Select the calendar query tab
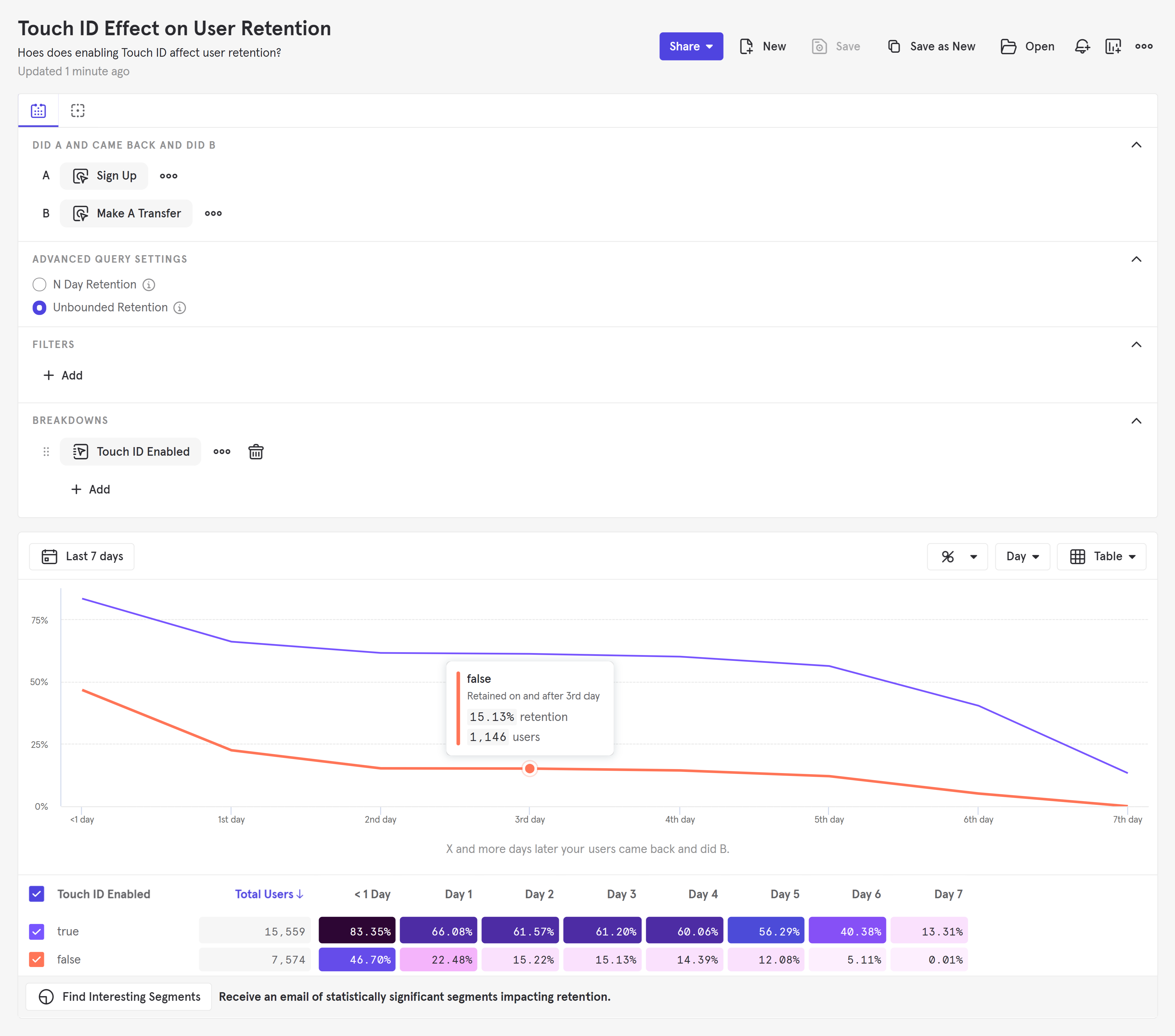Image resolution: width=1175 pixels, height=1036 pixels. pos(38,110)
